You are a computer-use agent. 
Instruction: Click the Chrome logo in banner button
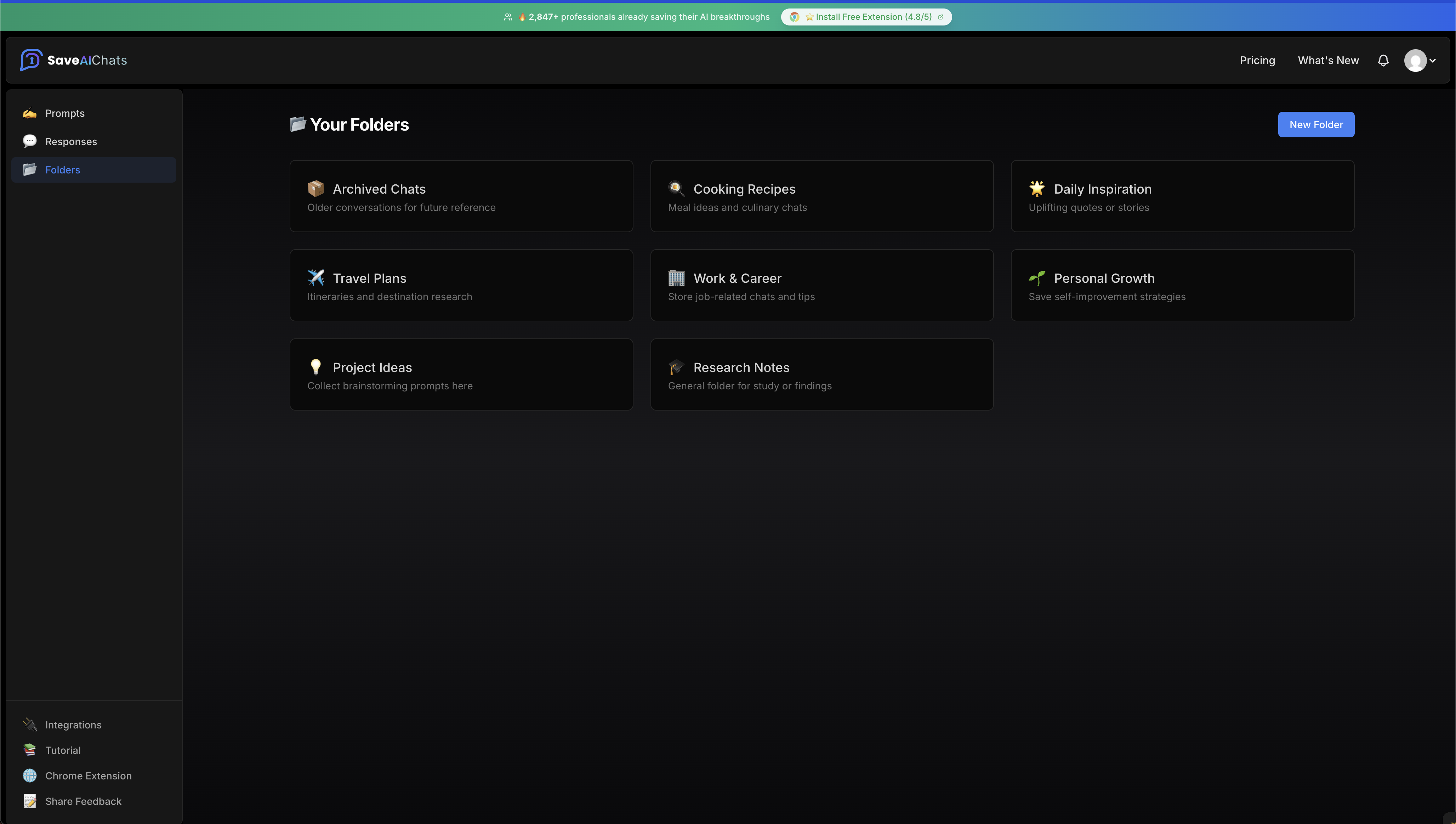point(794,17)
